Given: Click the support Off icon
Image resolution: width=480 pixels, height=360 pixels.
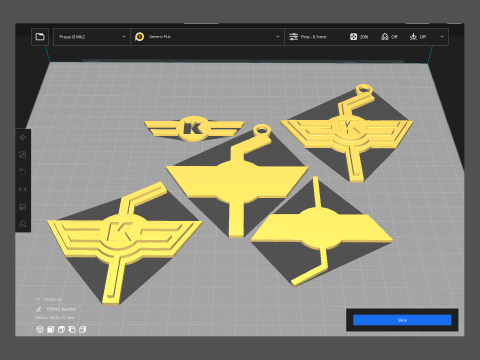Looking at the screenshot, I should (385, 37).
